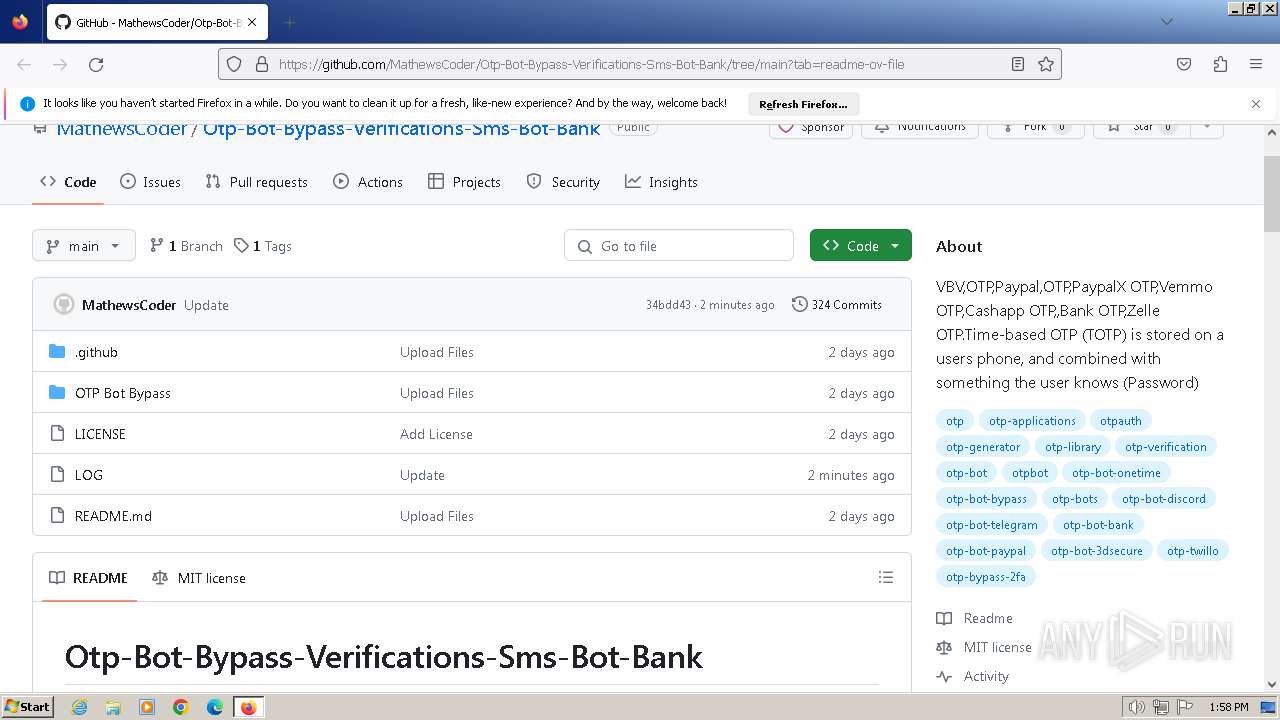1280x720 pixels.
Task: View the 1 Tags link
Action: 263,246
